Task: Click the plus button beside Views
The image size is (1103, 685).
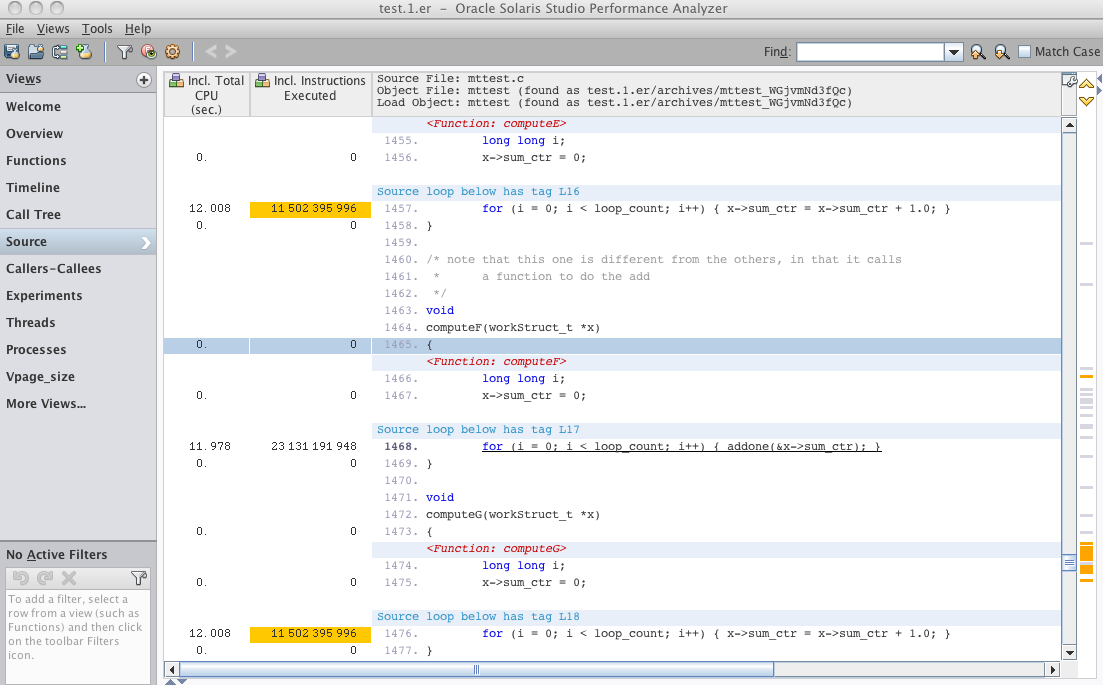Action: point(143,80)
